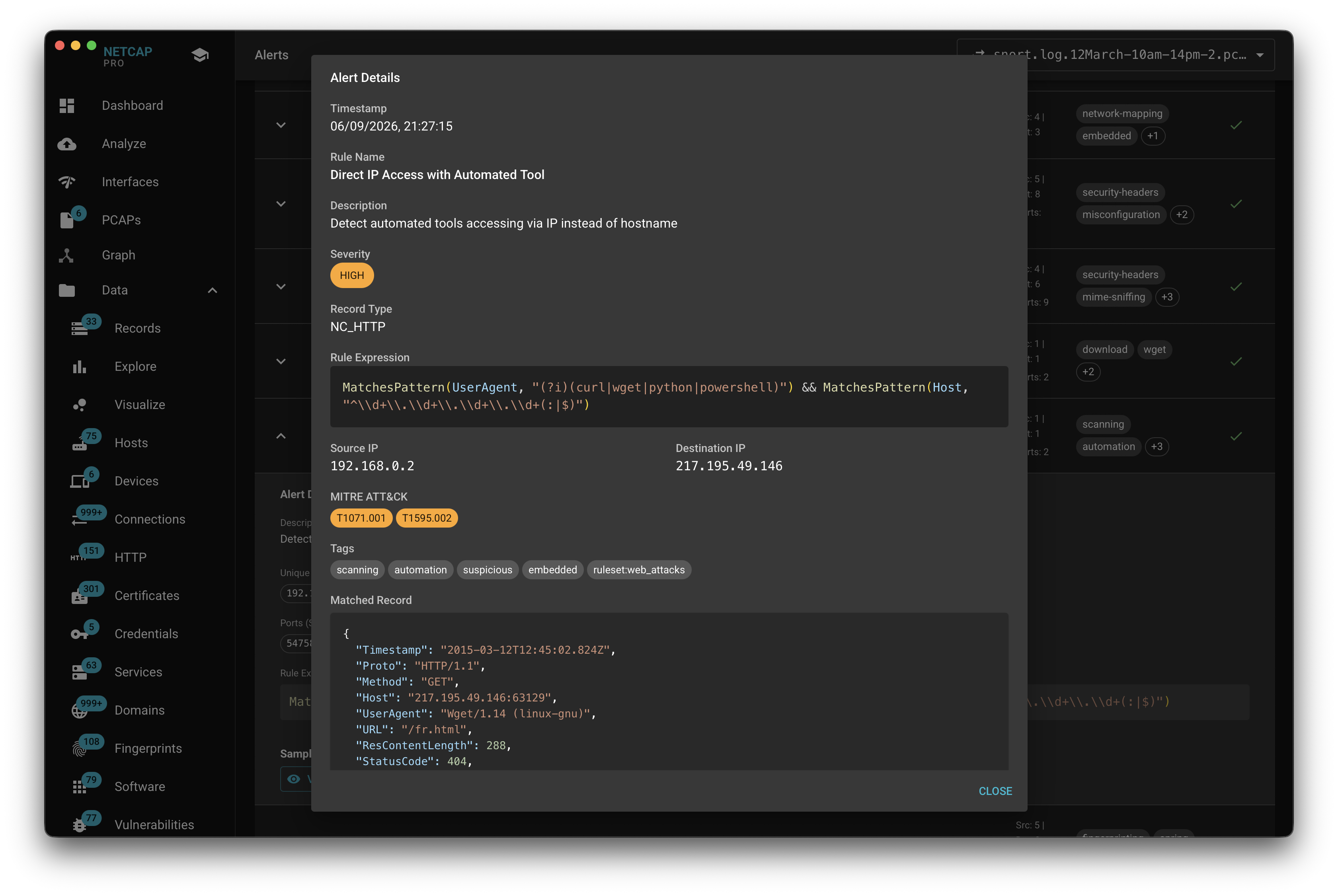Click the Analyze cloud upload icon
Image resolution: width=1338 pixels, height=896 pixels.
pos(67,144)
